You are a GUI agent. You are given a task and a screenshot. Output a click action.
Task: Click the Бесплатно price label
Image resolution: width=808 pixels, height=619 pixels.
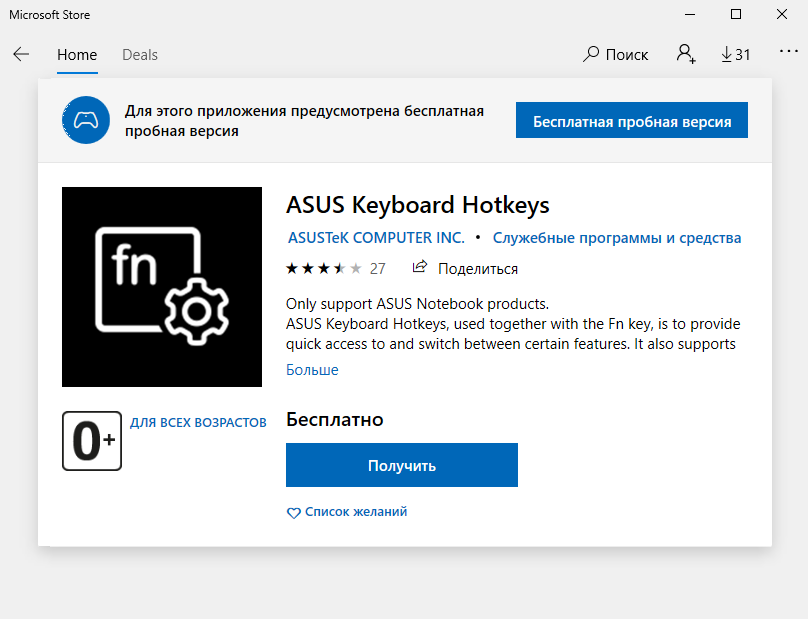pyautogui.click(x=335, y=420)
